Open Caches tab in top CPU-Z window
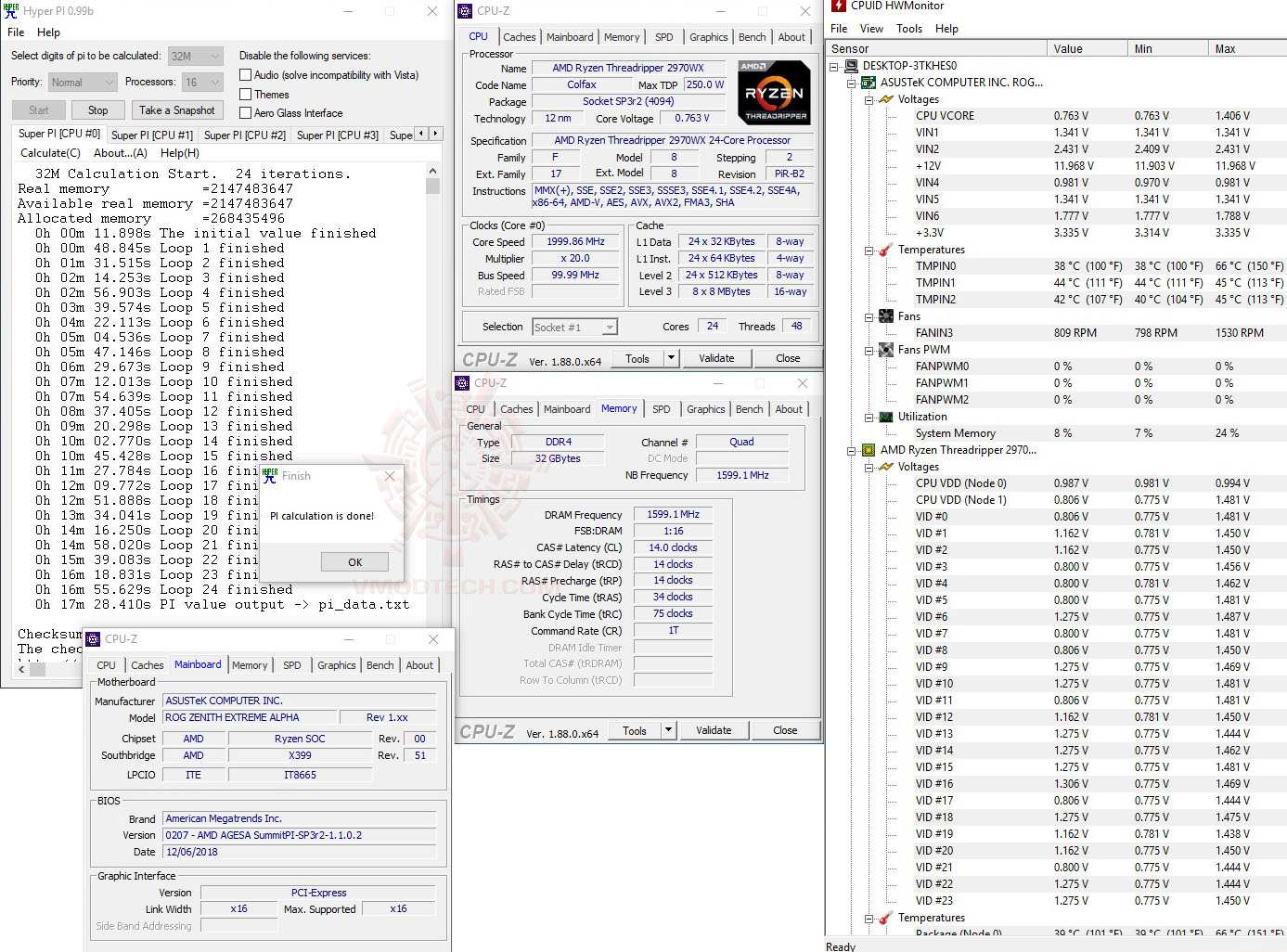The image size is (1287, 952). tap(519, 37)
